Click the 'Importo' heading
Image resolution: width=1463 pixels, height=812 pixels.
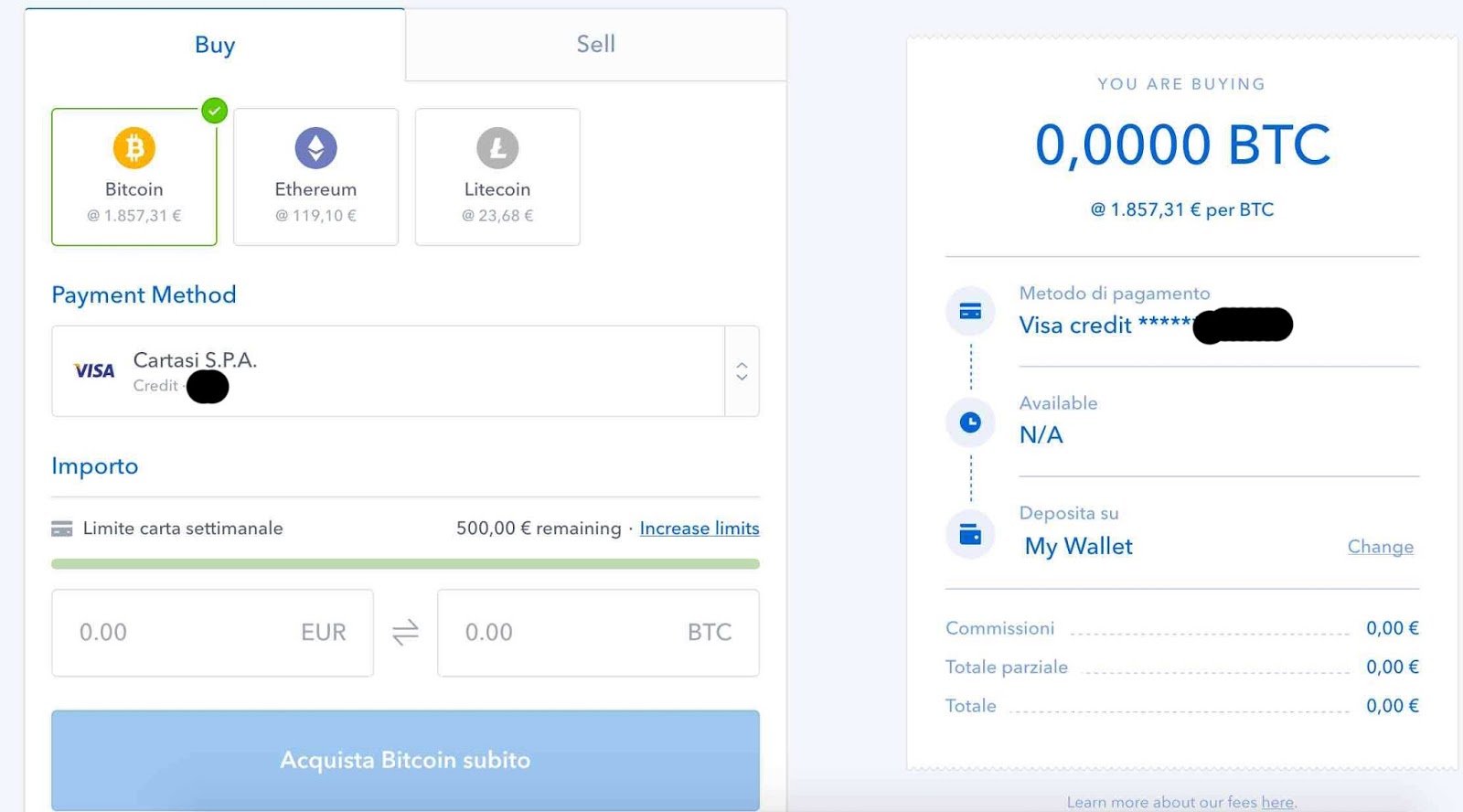click(x=95, y=466)
